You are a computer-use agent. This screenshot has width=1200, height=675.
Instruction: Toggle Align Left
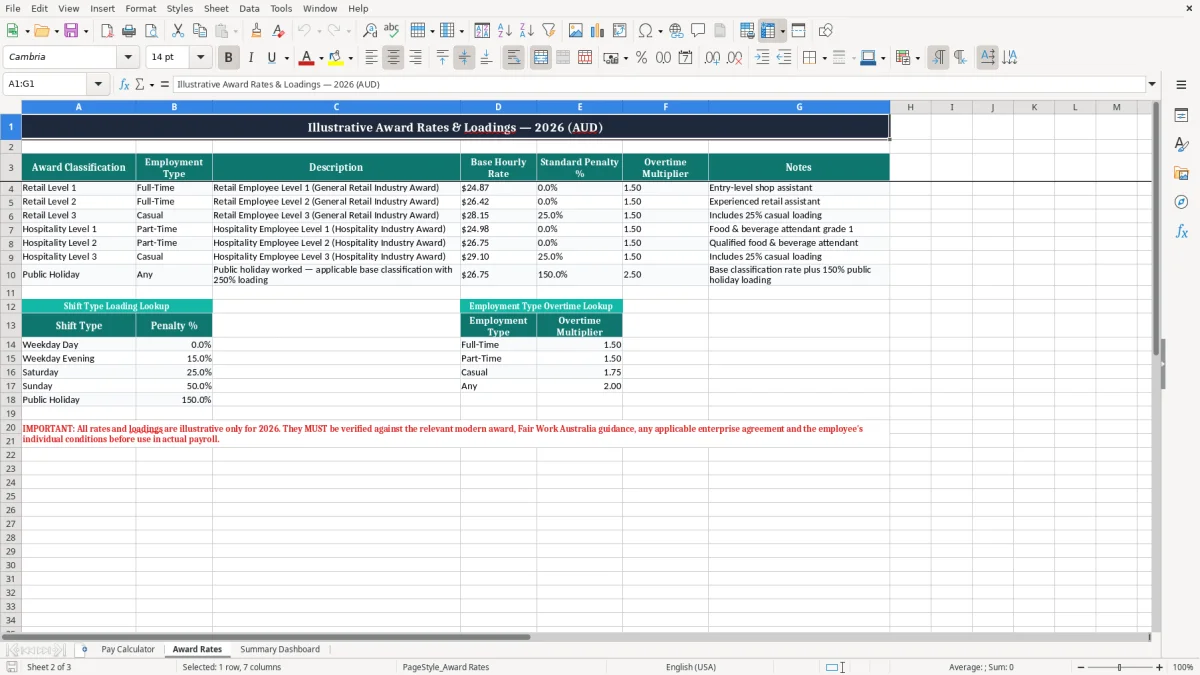tap(371, 58)
